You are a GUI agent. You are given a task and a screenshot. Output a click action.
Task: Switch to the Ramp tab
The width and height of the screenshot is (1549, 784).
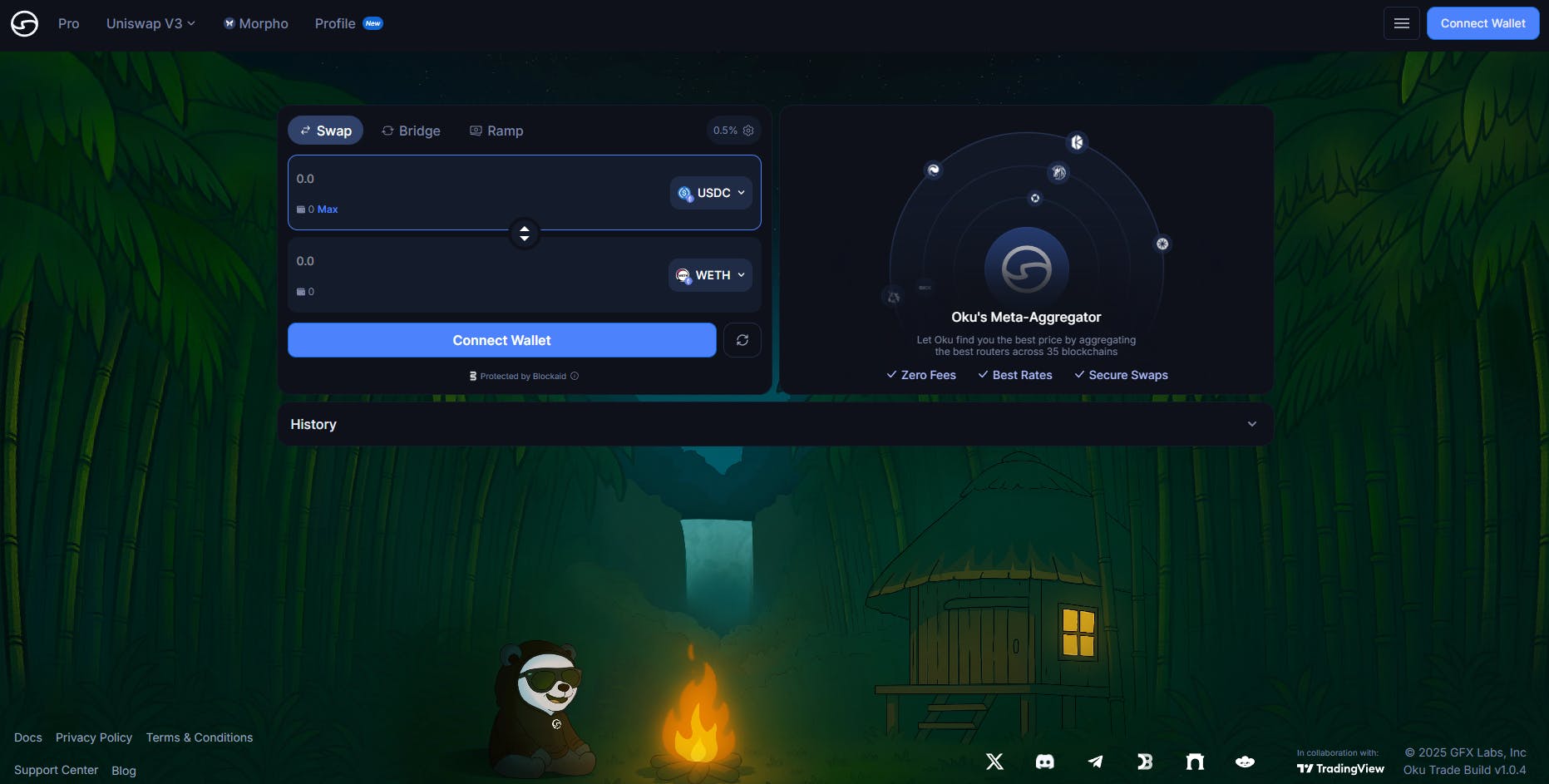coord(496,131)
